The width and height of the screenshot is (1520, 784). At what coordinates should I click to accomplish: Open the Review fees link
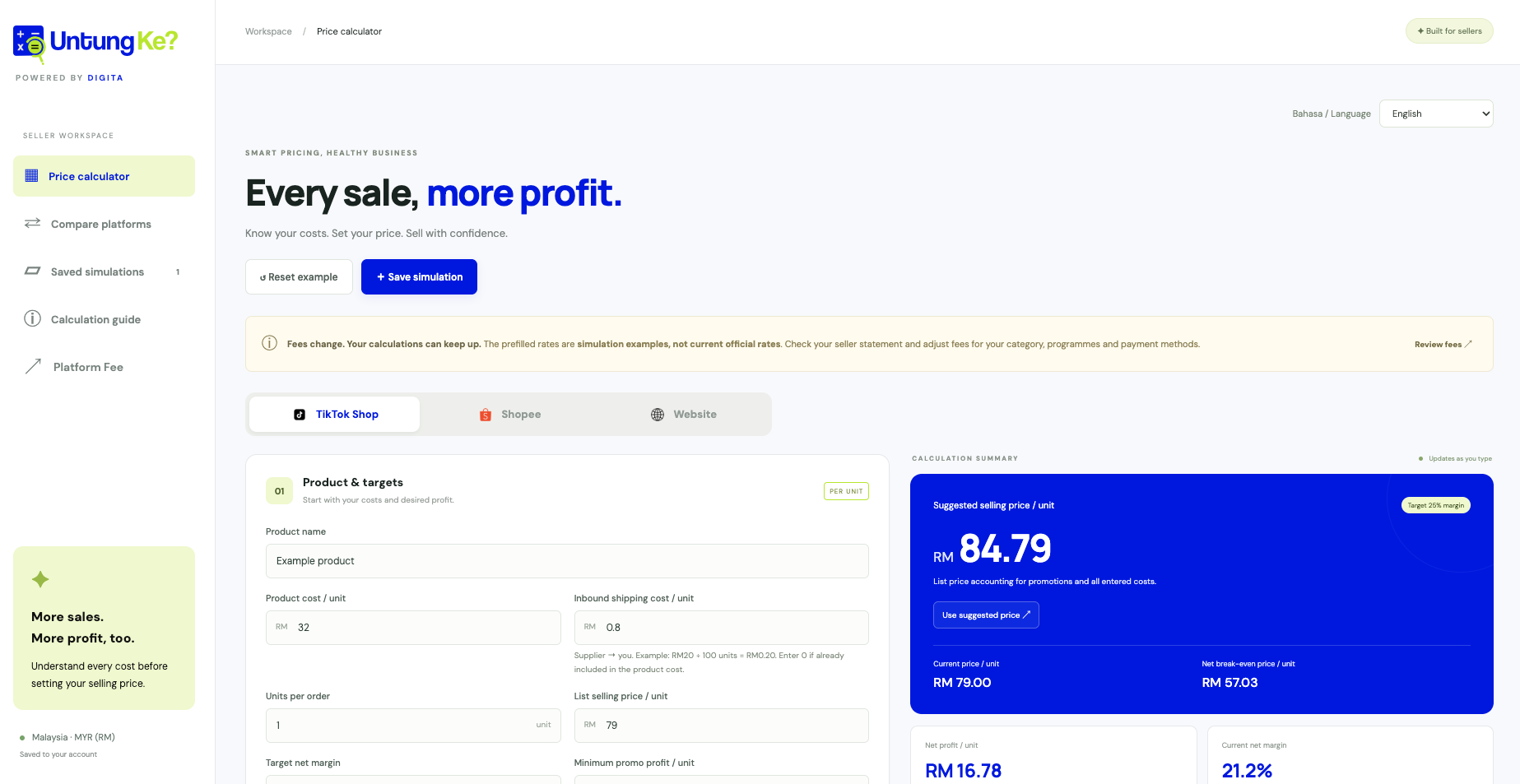(x=1443, y=344)
